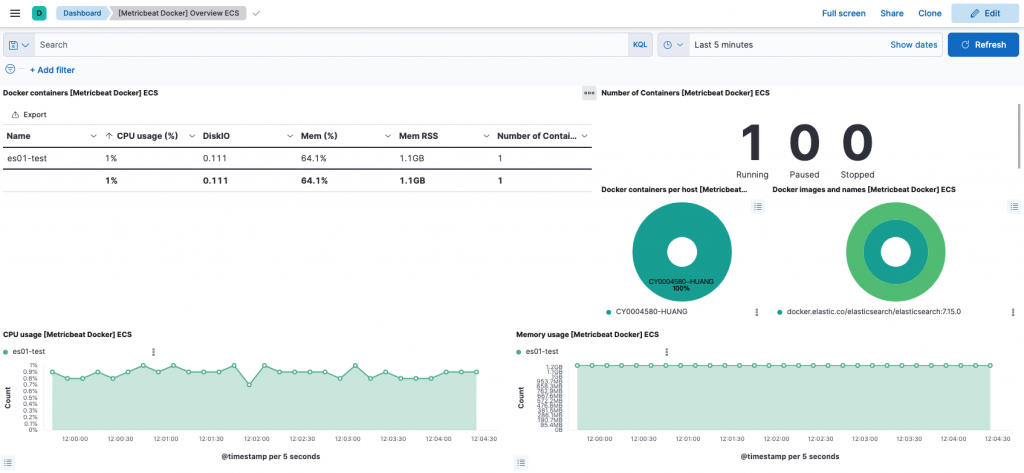Open options for es01-test in Memory usage legend
Viewport: 1024px width, 473px height.
click(667, 351)
